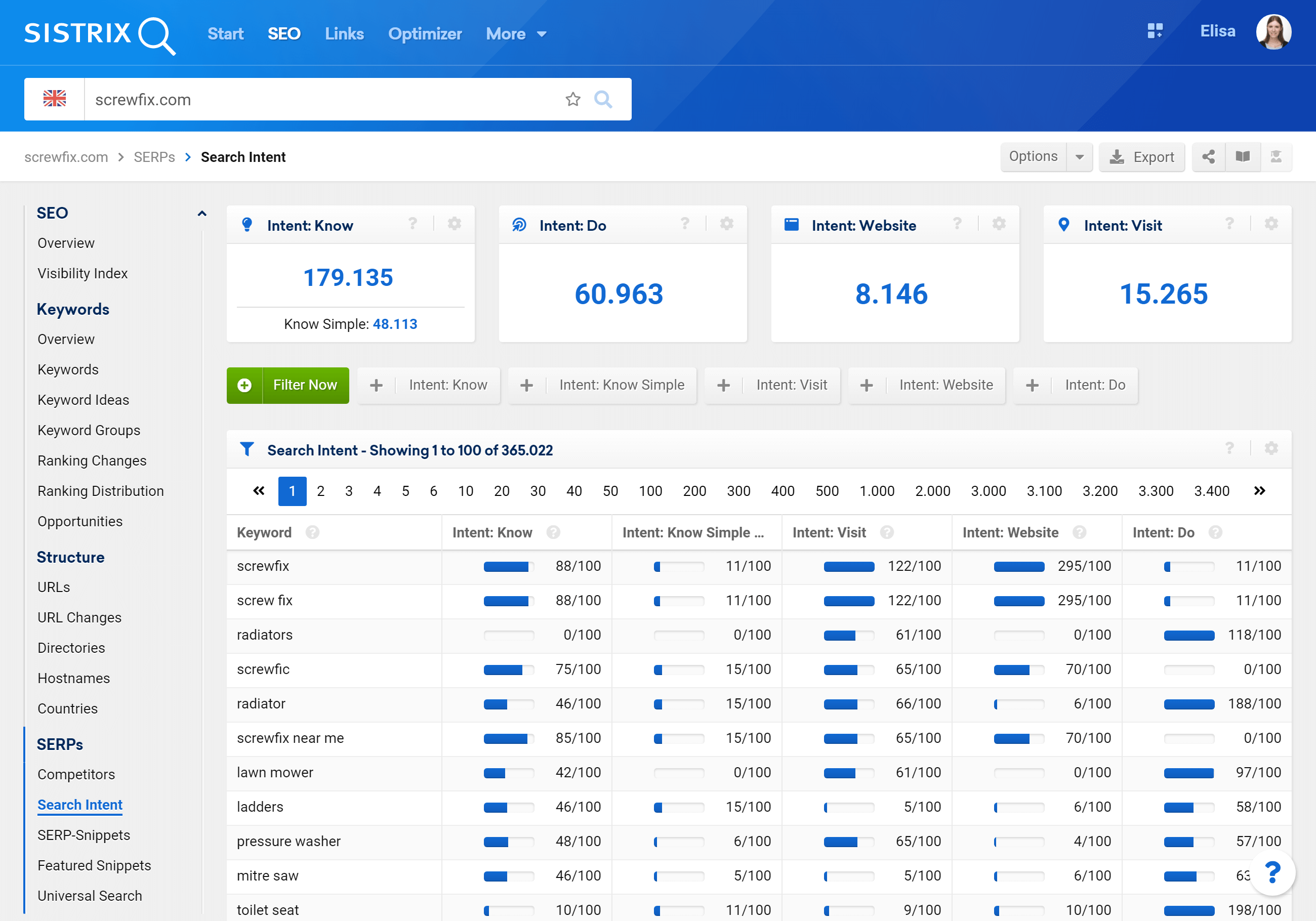The width and height of the screenshot is (1316, 921).
Task: Click help icon of Search Intent table
Action: pyautogui.click(x=1229, y=448)
